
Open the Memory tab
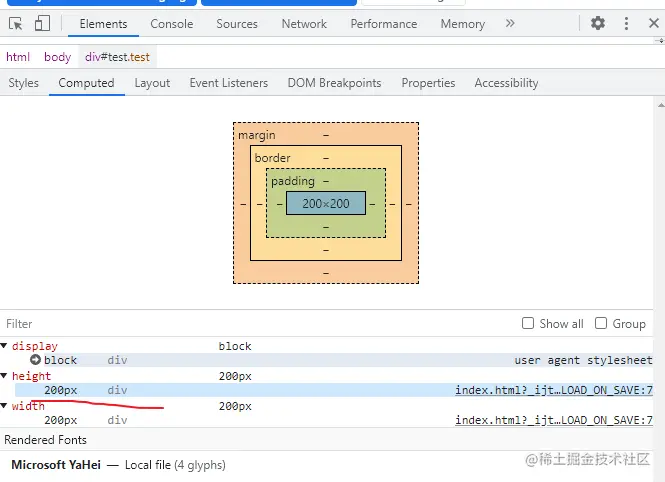(x=463, y=24)
